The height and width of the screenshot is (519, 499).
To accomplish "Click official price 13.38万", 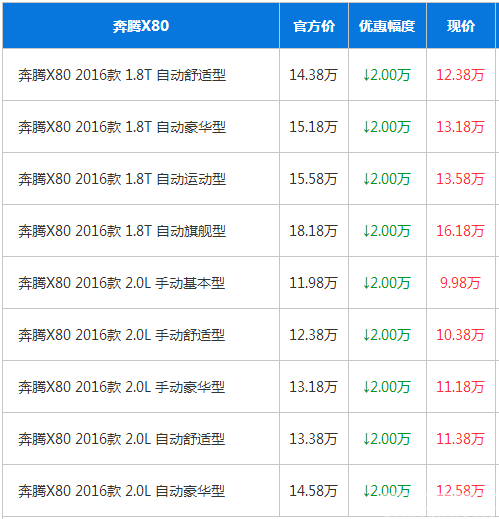I will pyautogui.click(x=313, y=439).
